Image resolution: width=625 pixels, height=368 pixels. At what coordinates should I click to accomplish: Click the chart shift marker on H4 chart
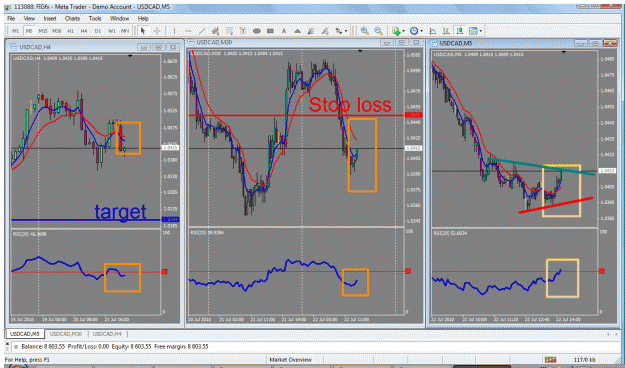click(130, 56)
